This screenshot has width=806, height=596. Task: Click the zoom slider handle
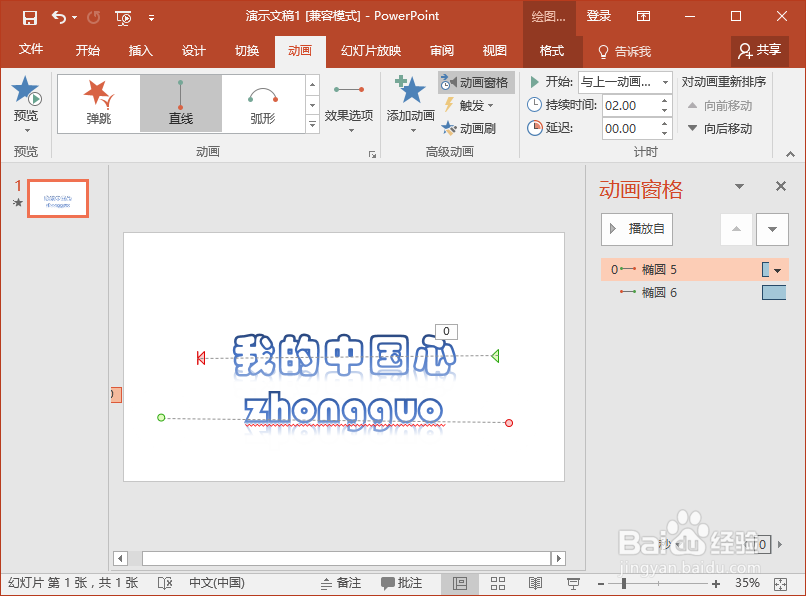click(x=624, y=584)
